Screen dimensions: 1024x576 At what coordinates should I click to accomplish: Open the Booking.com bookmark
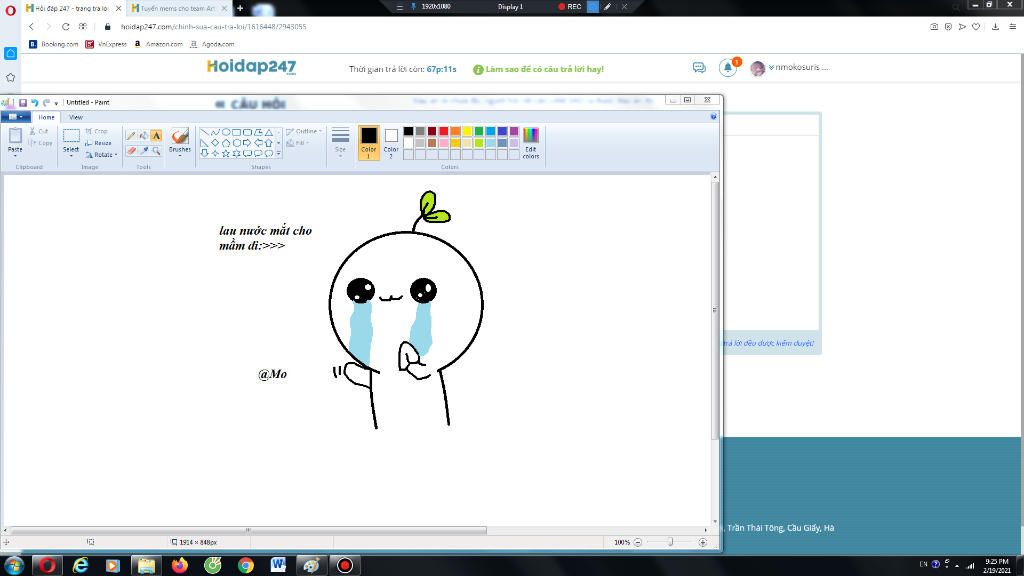(x=54, y=44)
